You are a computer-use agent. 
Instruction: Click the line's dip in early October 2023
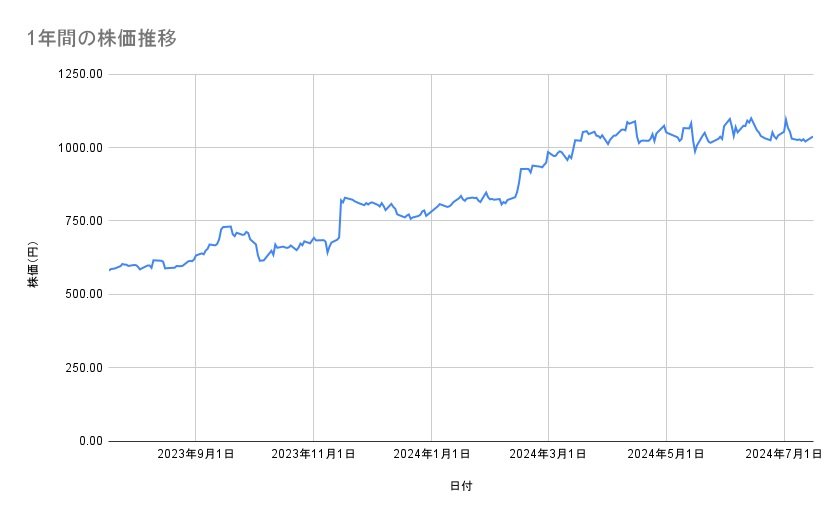pyautogui.click(x=261, y=260)
